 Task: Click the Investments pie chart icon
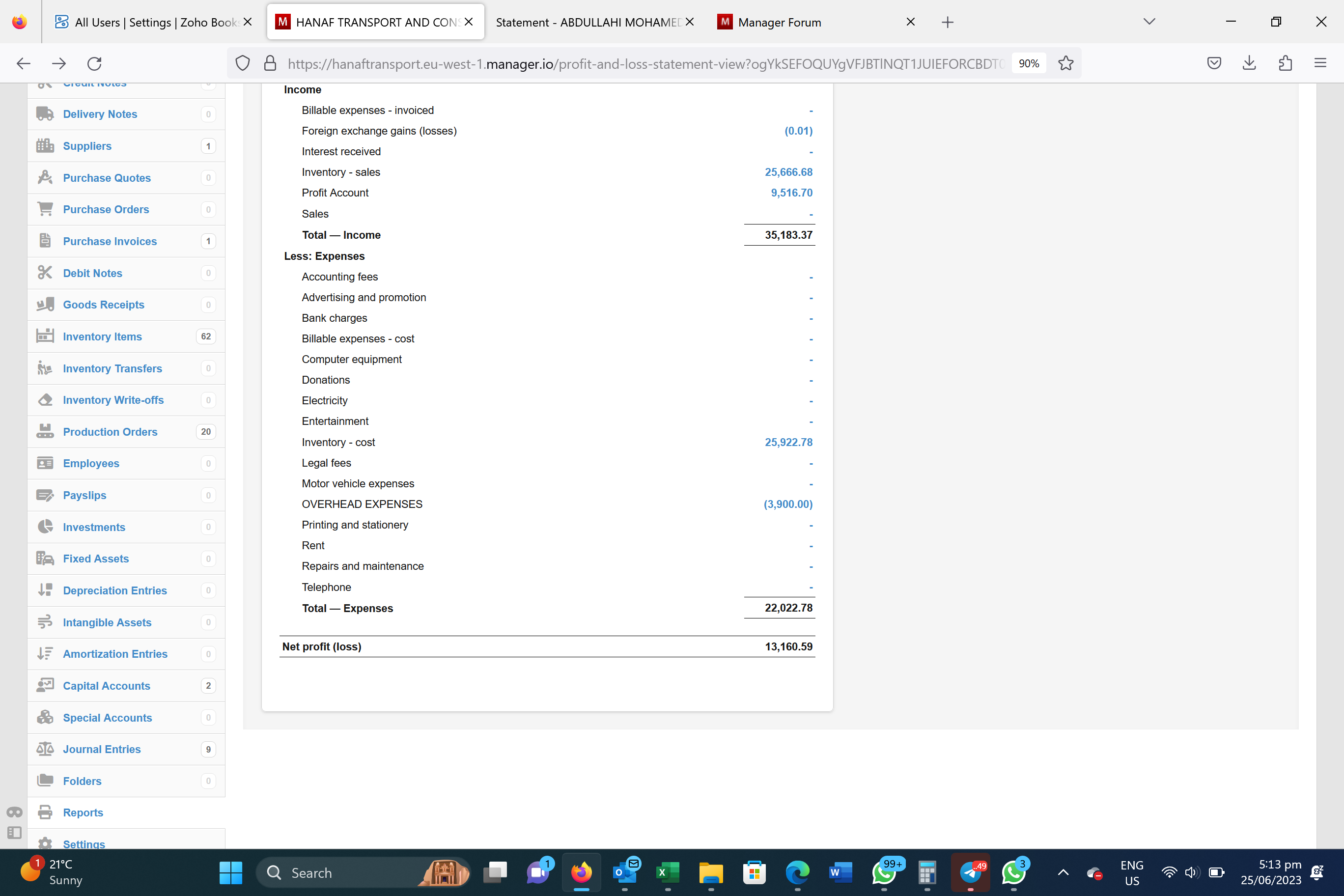click(x=45, y=526)
